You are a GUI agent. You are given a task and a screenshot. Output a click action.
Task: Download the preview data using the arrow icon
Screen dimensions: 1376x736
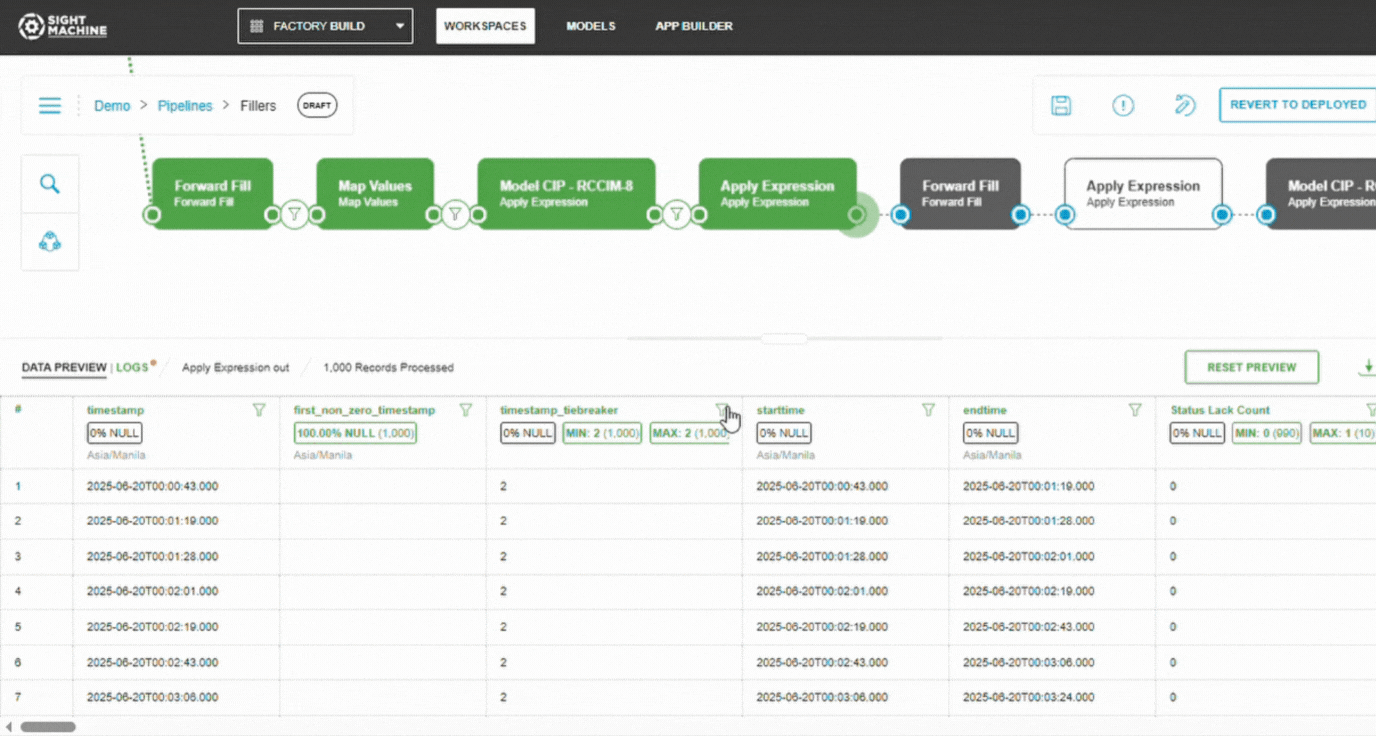pos(1367,368)
